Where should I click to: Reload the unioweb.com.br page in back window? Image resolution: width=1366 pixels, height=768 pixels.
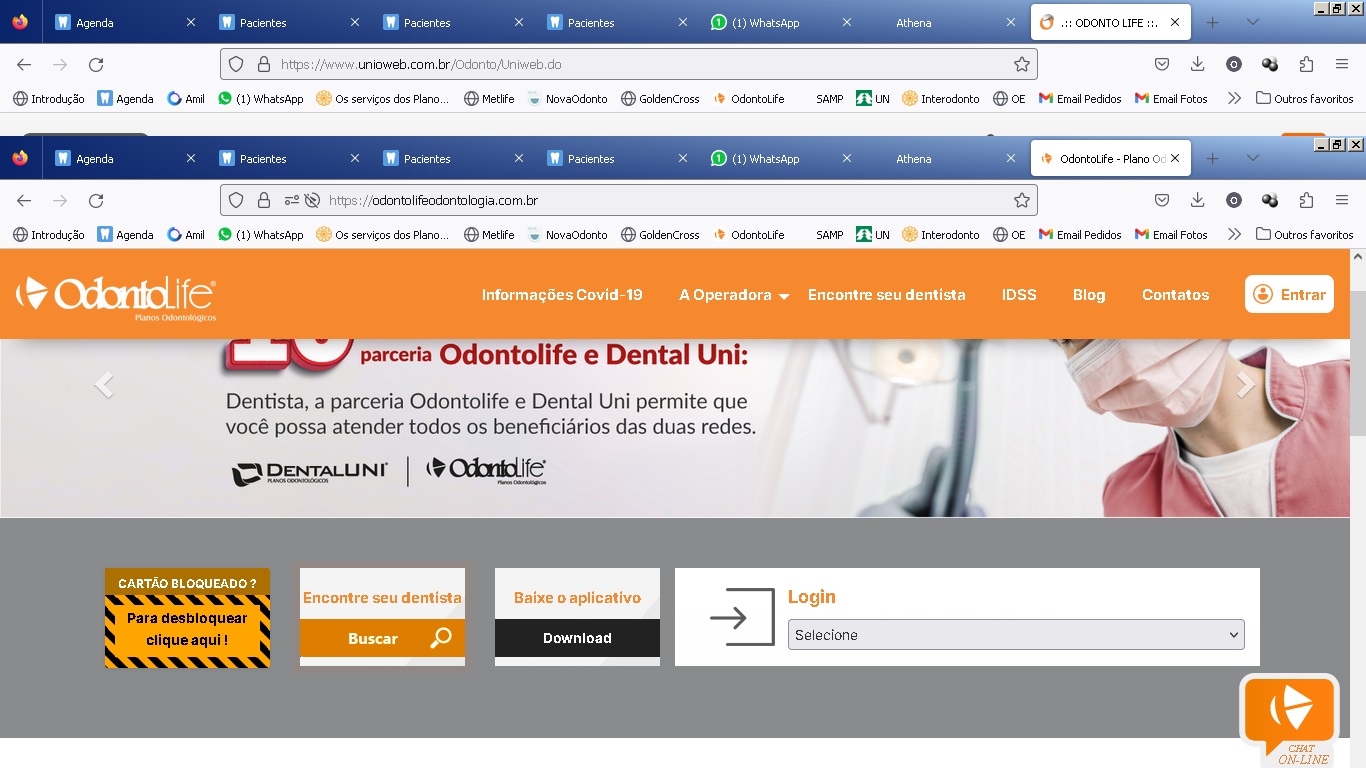pyautogui.click(x=96, y=64)
